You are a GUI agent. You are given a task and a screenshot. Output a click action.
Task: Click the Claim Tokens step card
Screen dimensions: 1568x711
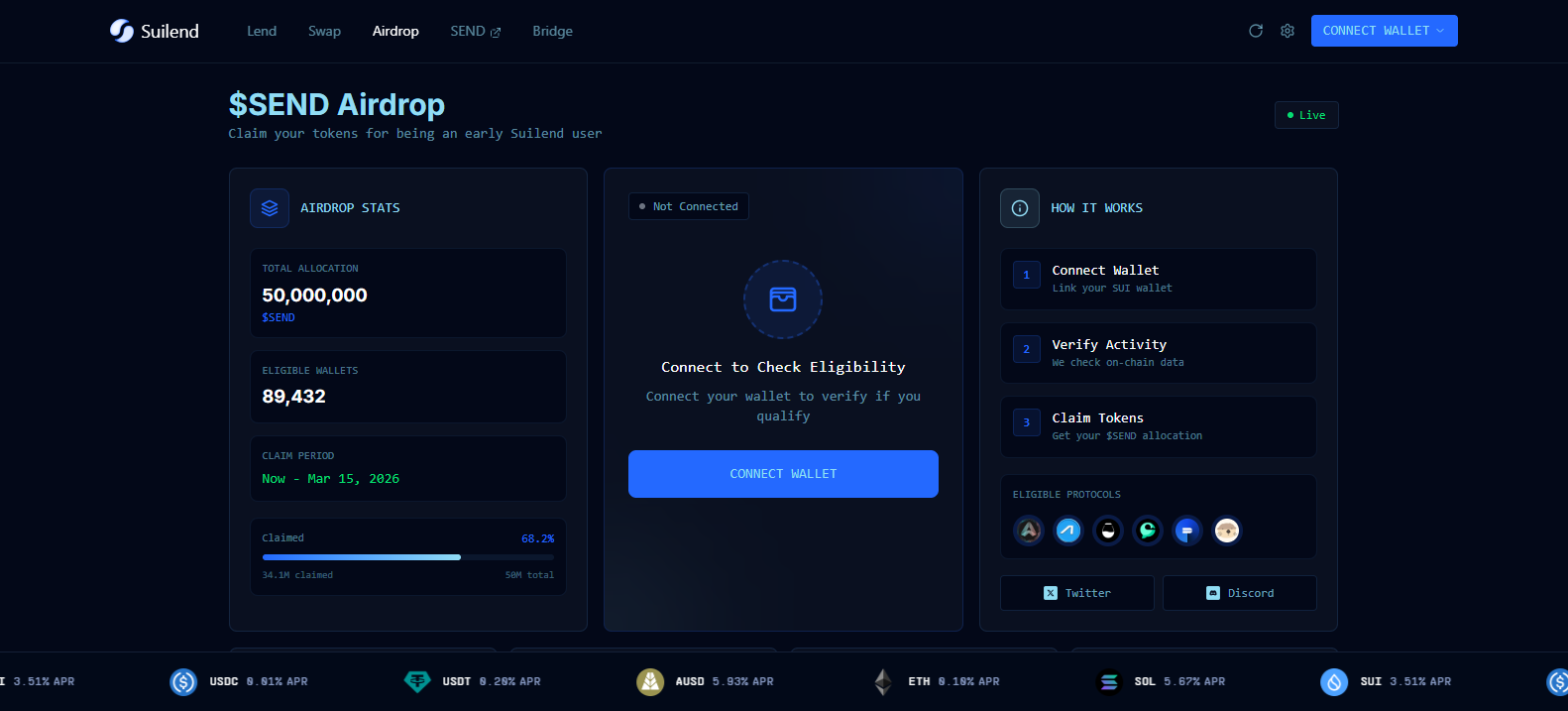1159,427
